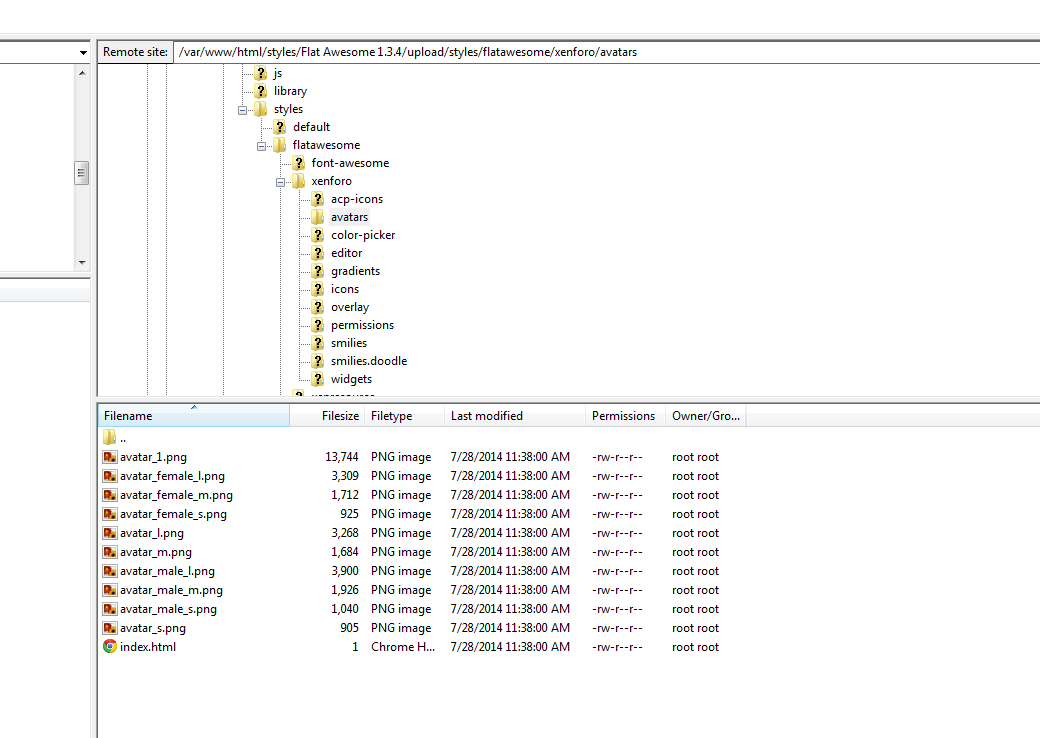The width and height of the screenshot is (1040, 738).
Task: Select the color-picker folder in tree
Action: coord(363,235)
